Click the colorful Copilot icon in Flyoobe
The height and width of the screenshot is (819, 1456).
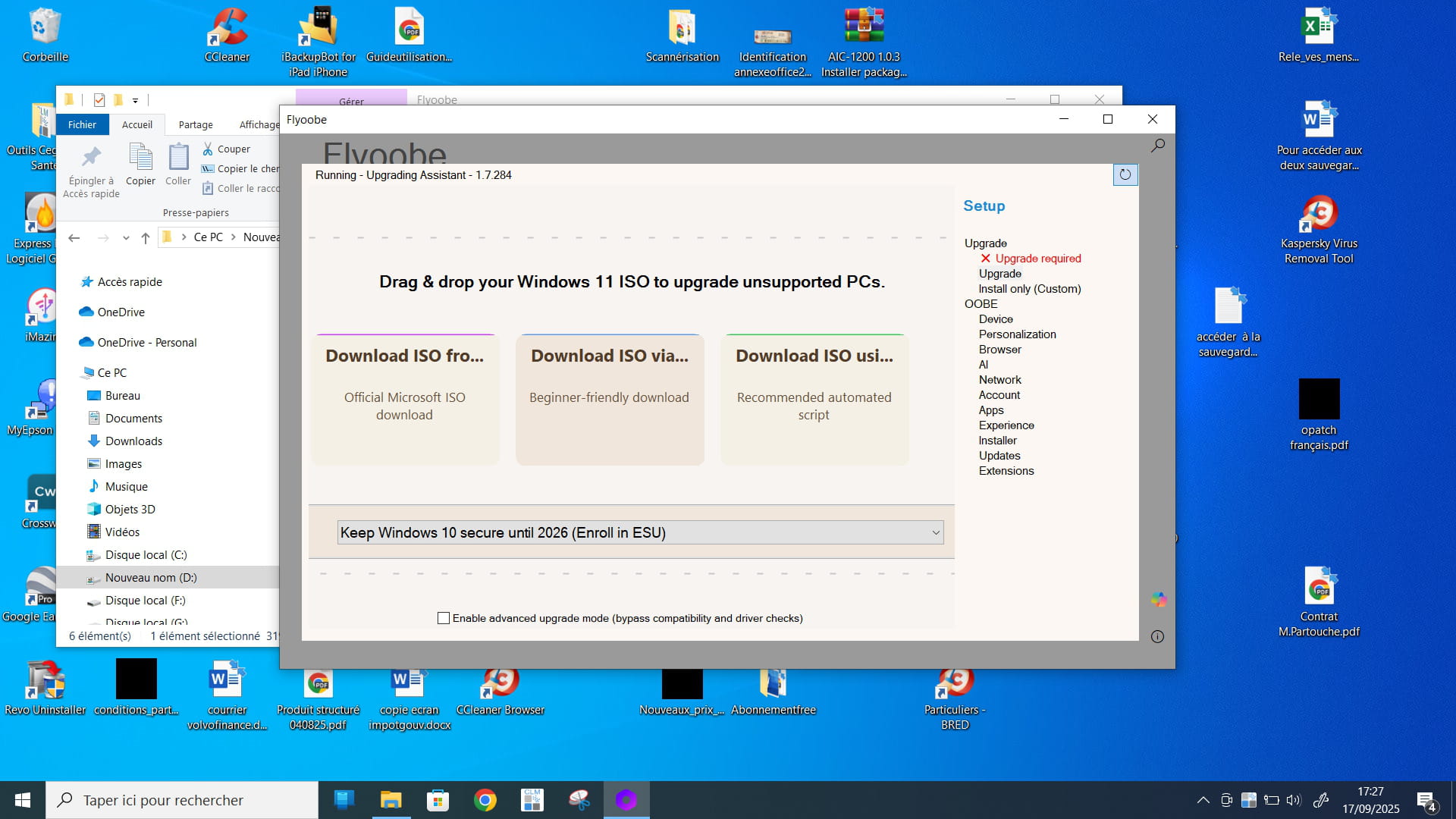1158,599
